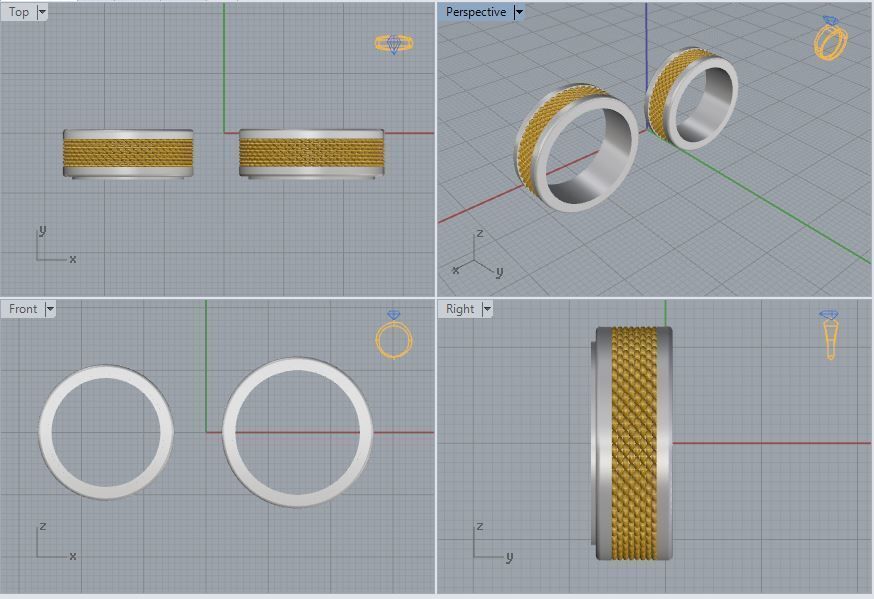Open the Front viewport dropdown arrow
Viewport: 874px width, 599px height.
(50, 309)
